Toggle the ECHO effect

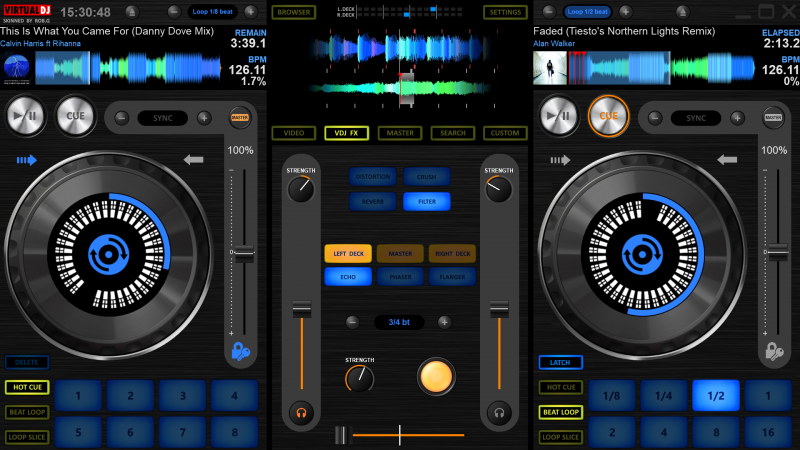point(348,277)
